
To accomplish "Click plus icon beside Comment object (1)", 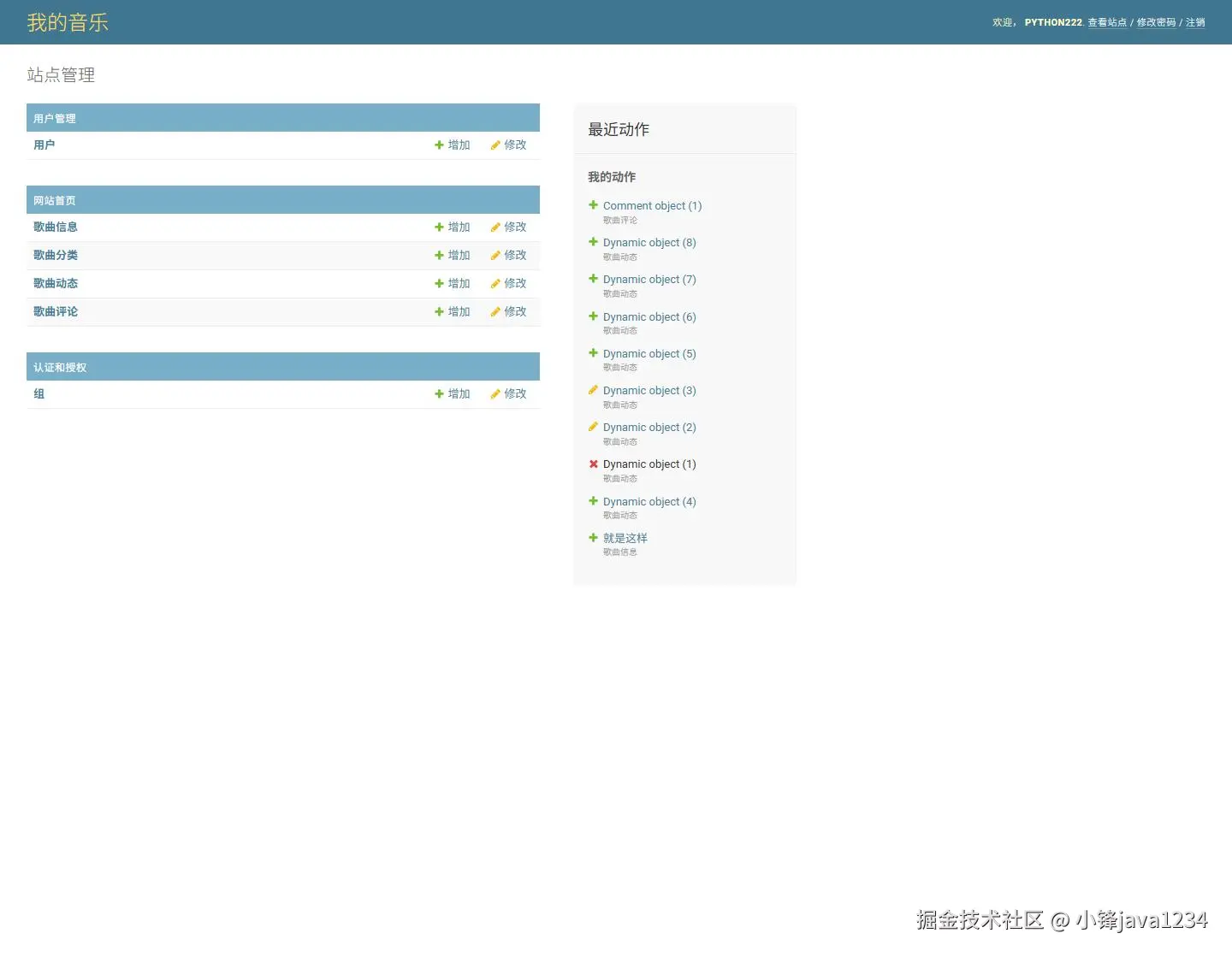I will pyautogui.click(x=593, y=205).
